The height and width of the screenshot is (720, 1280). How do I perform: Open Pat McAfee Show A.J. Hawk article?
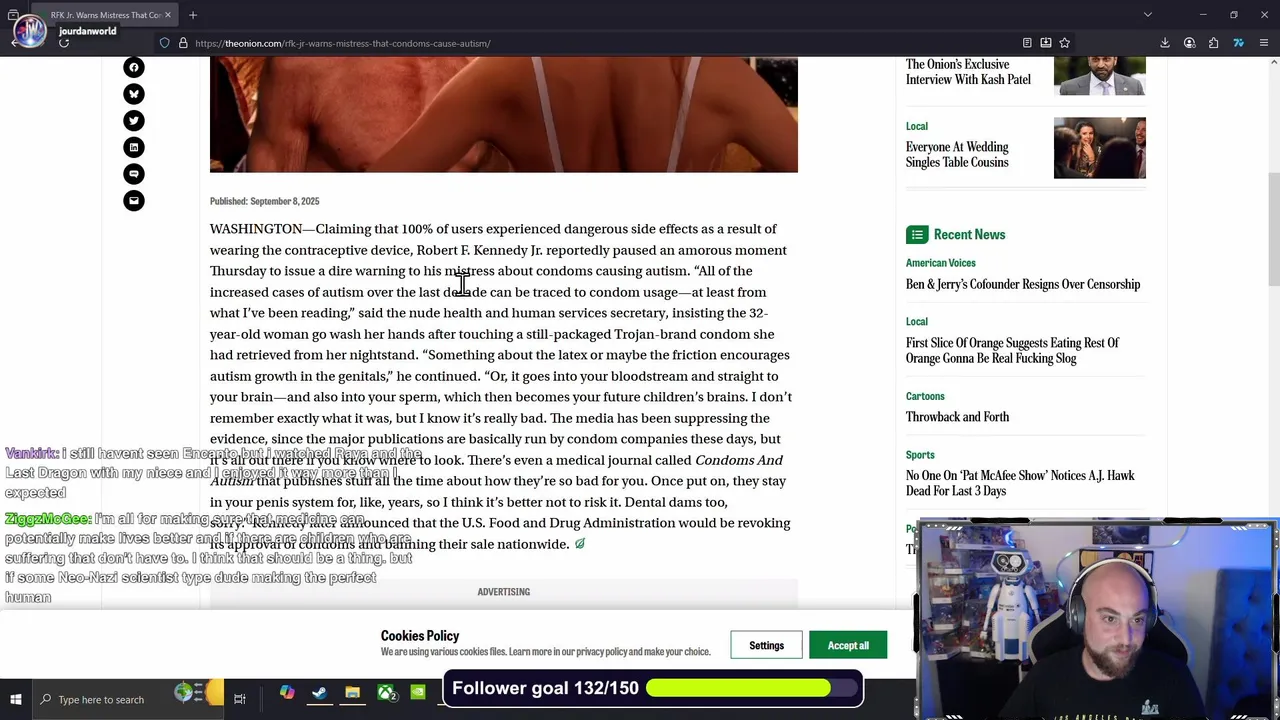pos(1020,483)
